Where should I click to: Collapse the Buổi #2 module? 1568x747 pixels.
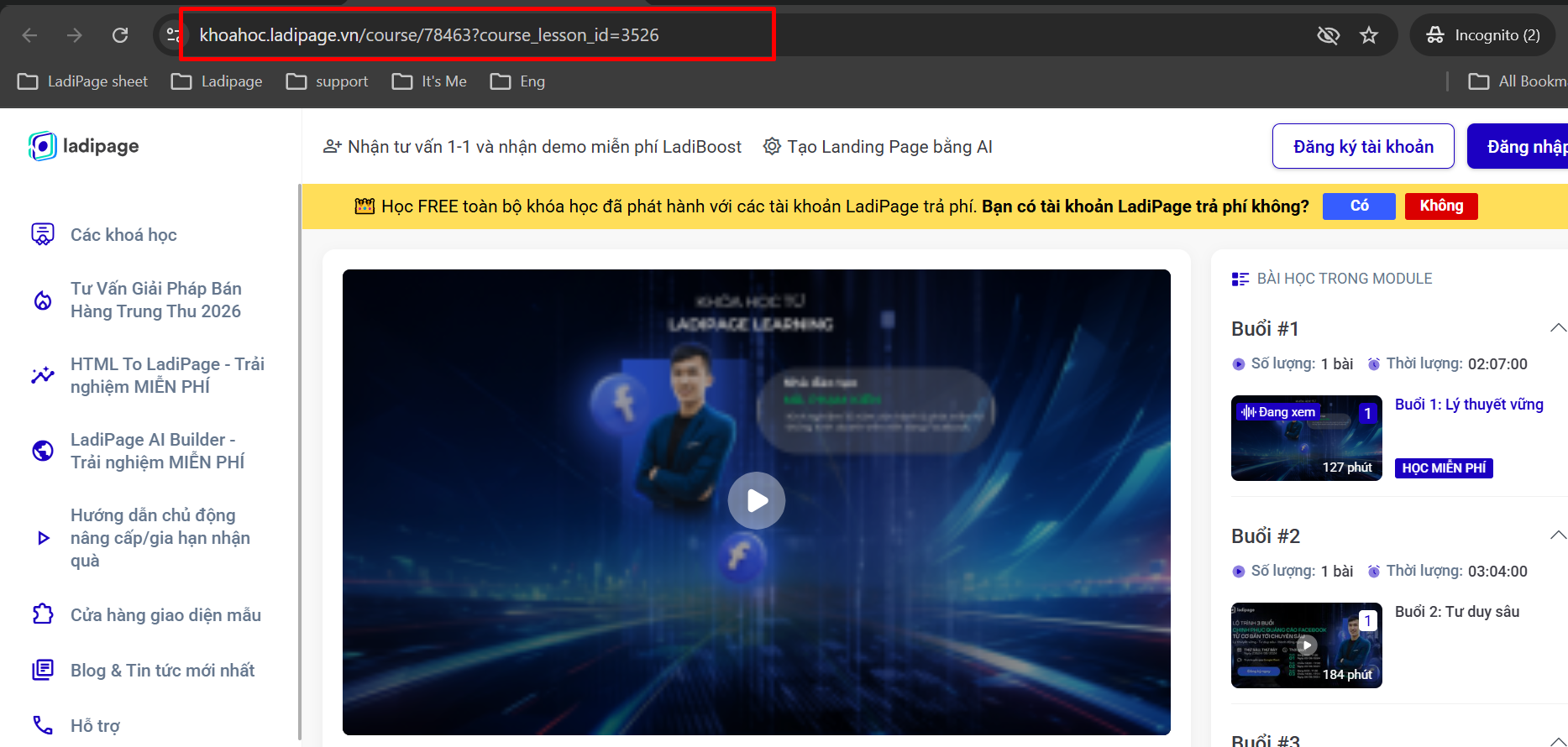(x=1558, y=535)
